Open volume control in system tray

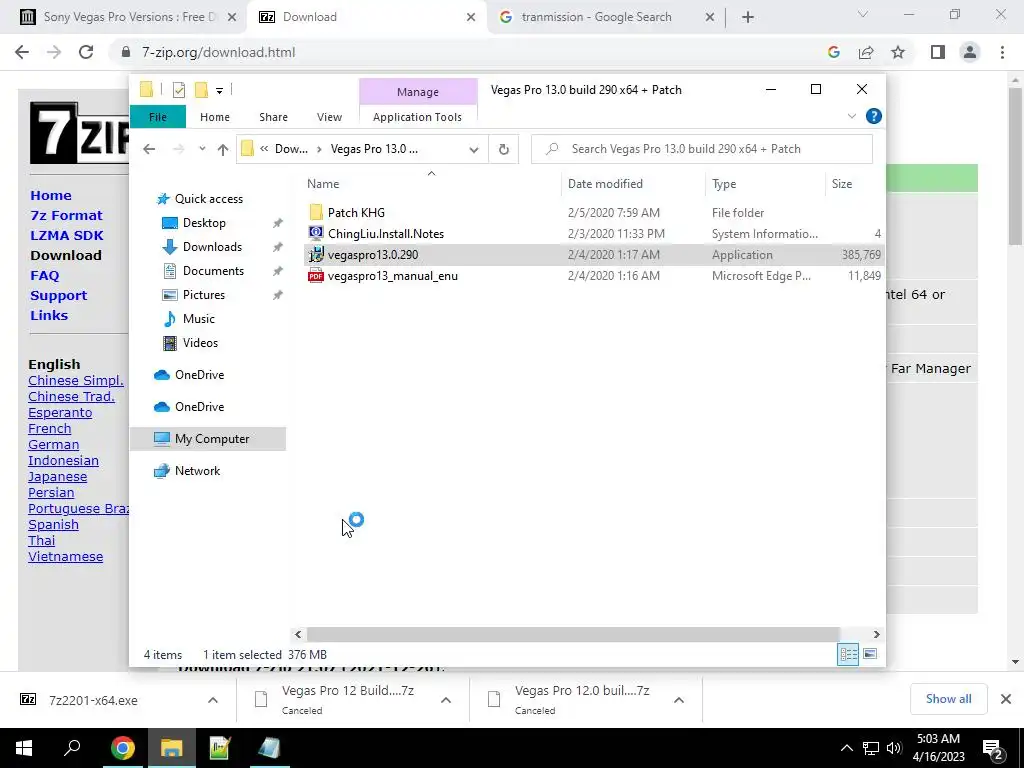(x=894, y=748)
